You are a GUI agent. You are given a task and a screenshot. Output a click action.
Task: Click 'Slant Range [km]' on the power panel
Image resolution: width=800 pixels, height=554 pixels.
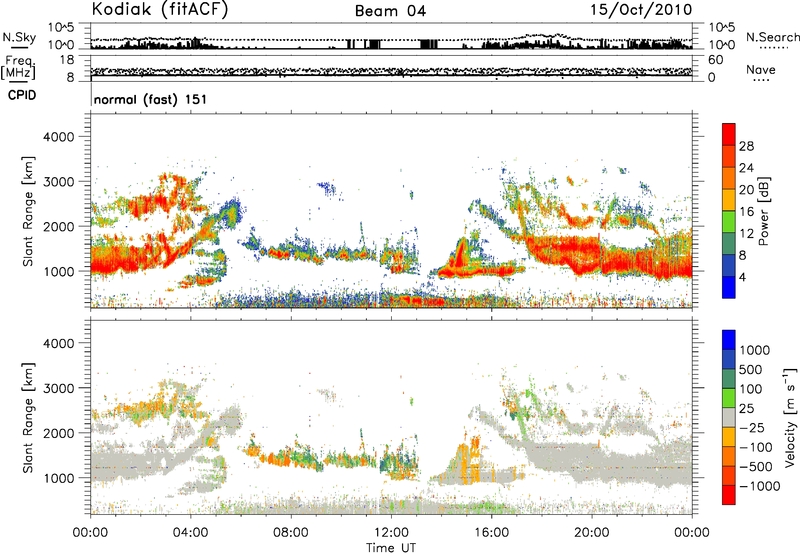click(28, 211)
